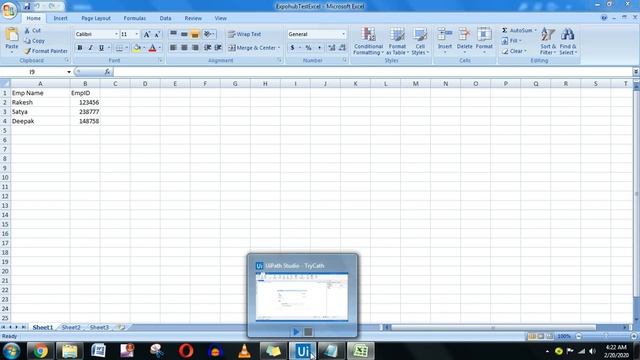Align text to the top of the cell
640x360 pixels.
tap(173, 34)
